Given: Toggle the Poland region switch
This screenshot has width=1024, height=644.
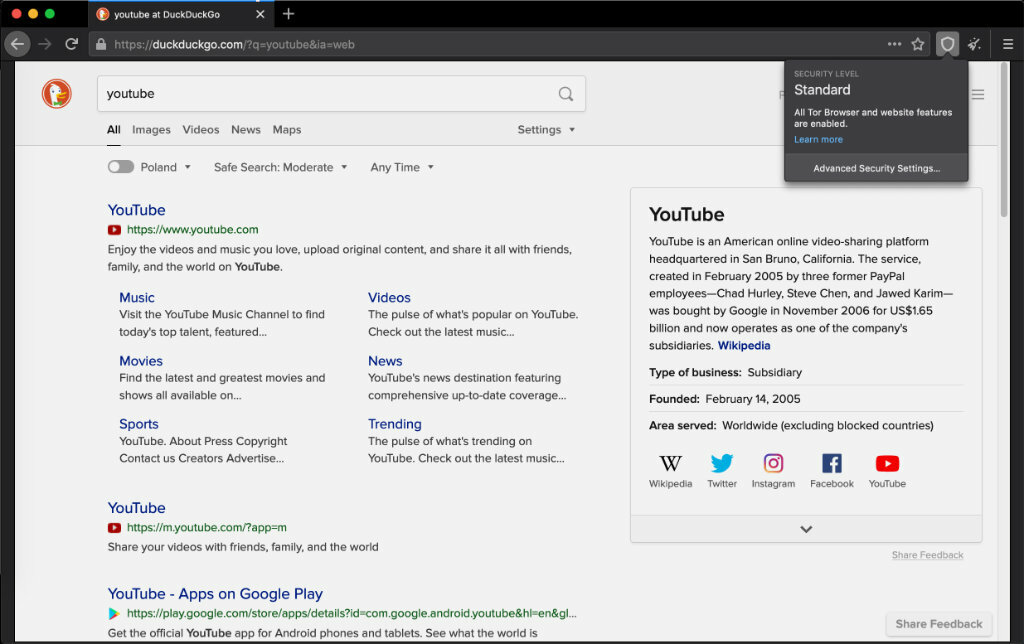Looking at the screenshot, I should tap(121, 167).
